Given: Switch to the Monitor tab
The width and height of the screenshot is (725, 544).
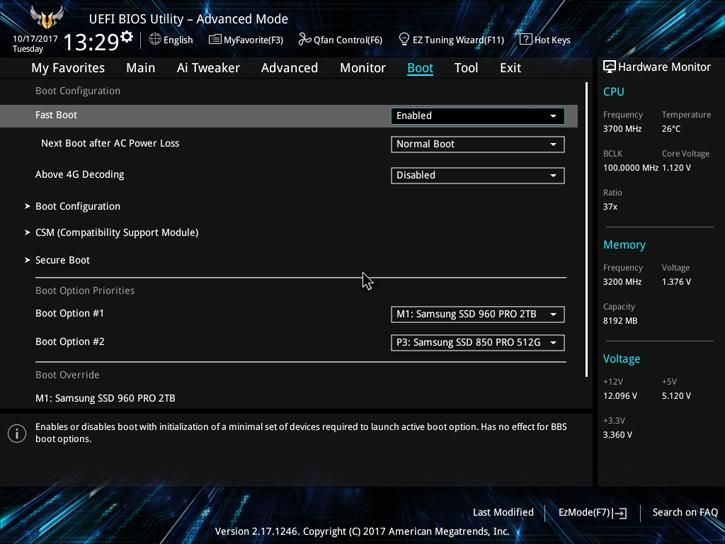Looking at the screenshot, I should tap(362, 68).
